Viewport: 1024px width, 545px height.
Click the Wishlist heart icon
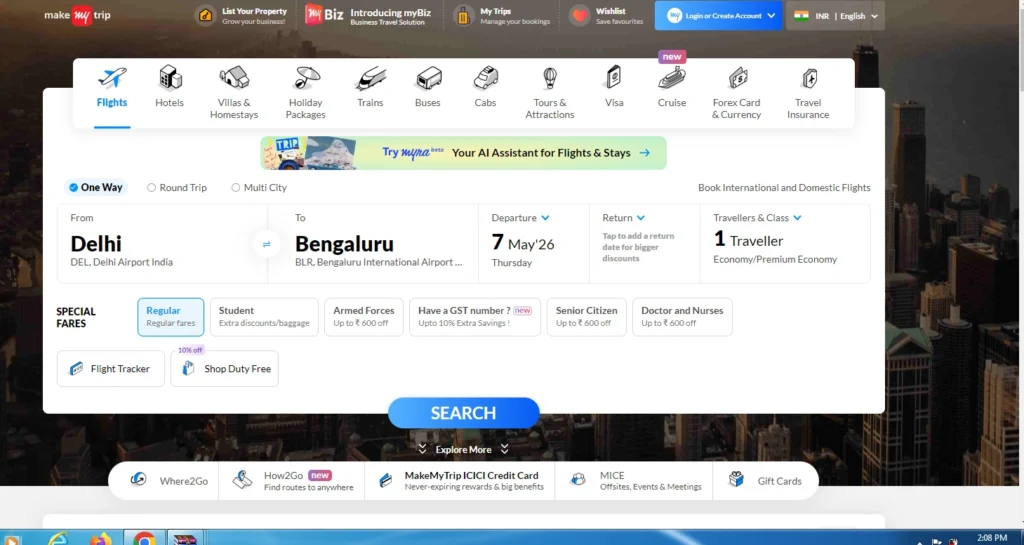point(579,16)
